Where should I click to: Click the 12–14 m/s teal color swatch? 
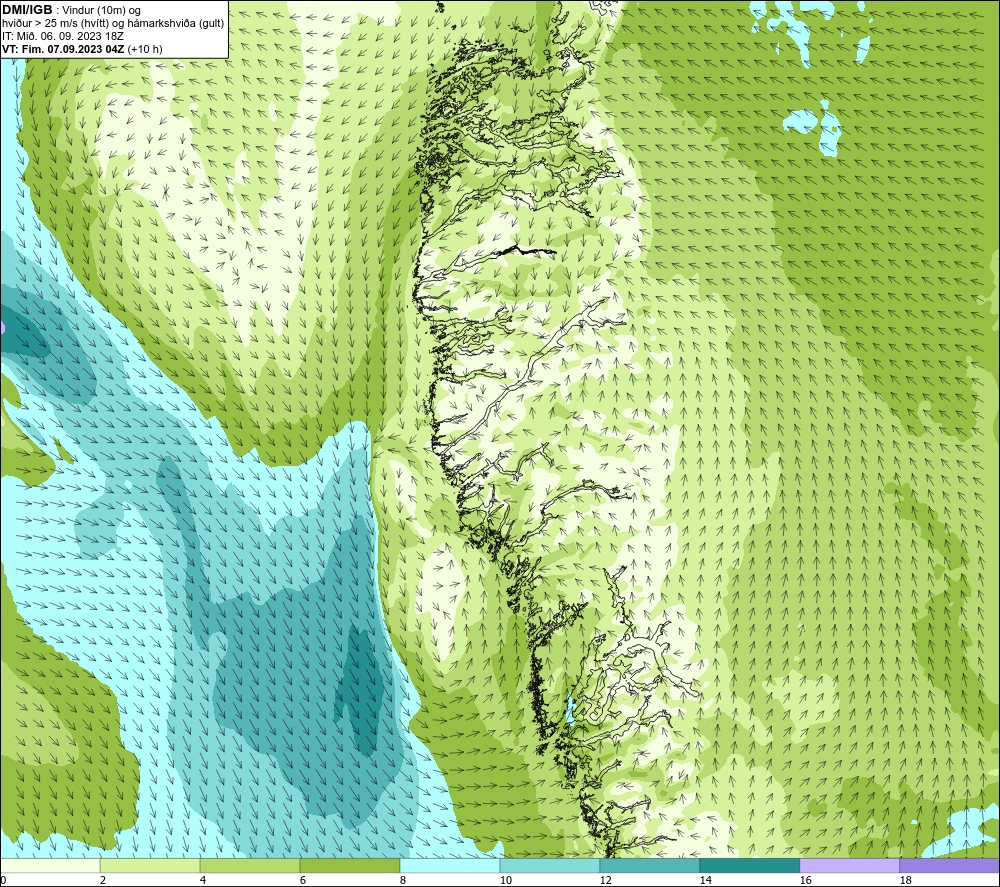coord(649,865)
